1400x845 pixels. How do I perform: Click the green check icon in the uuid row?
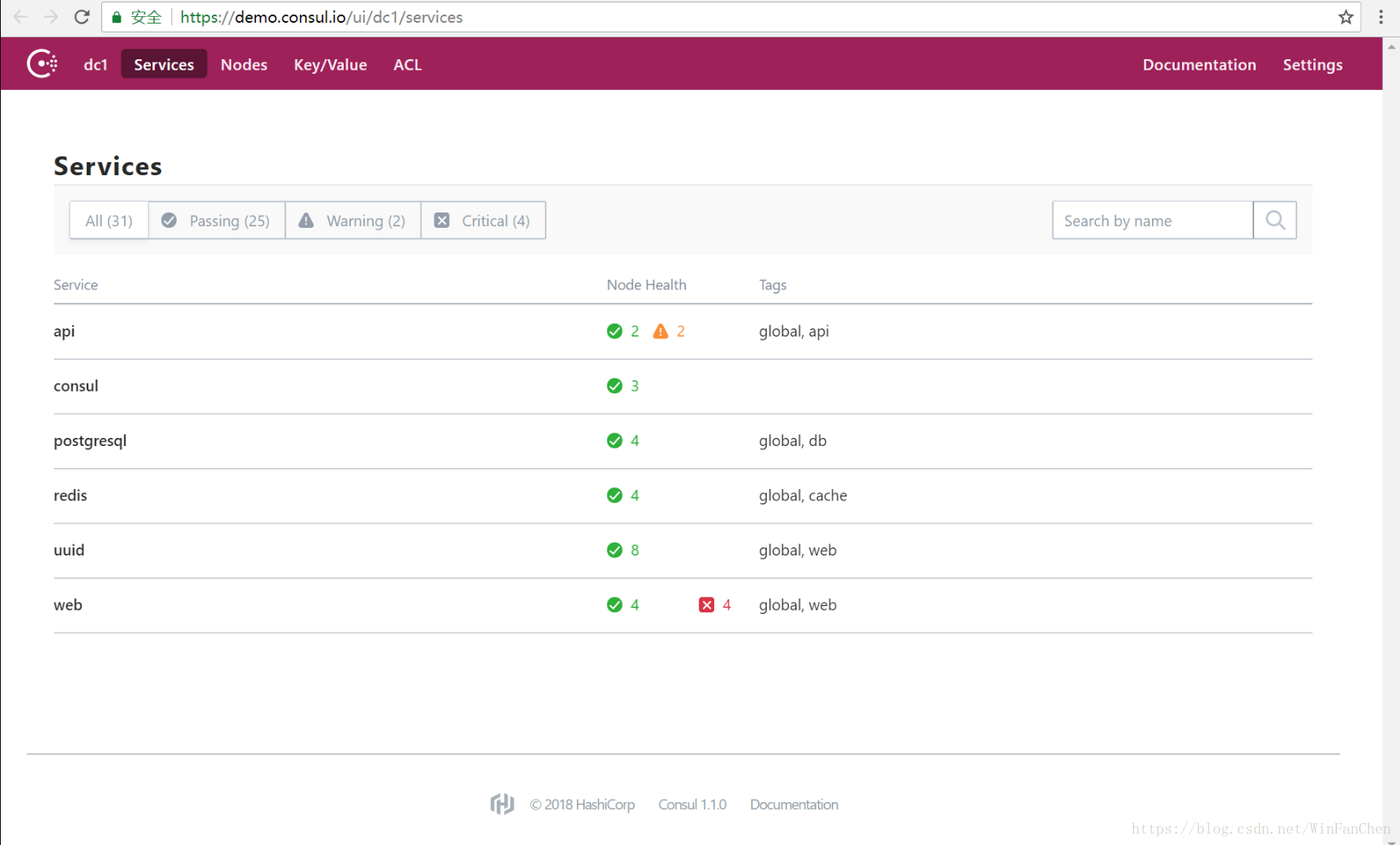click(614, 550)
